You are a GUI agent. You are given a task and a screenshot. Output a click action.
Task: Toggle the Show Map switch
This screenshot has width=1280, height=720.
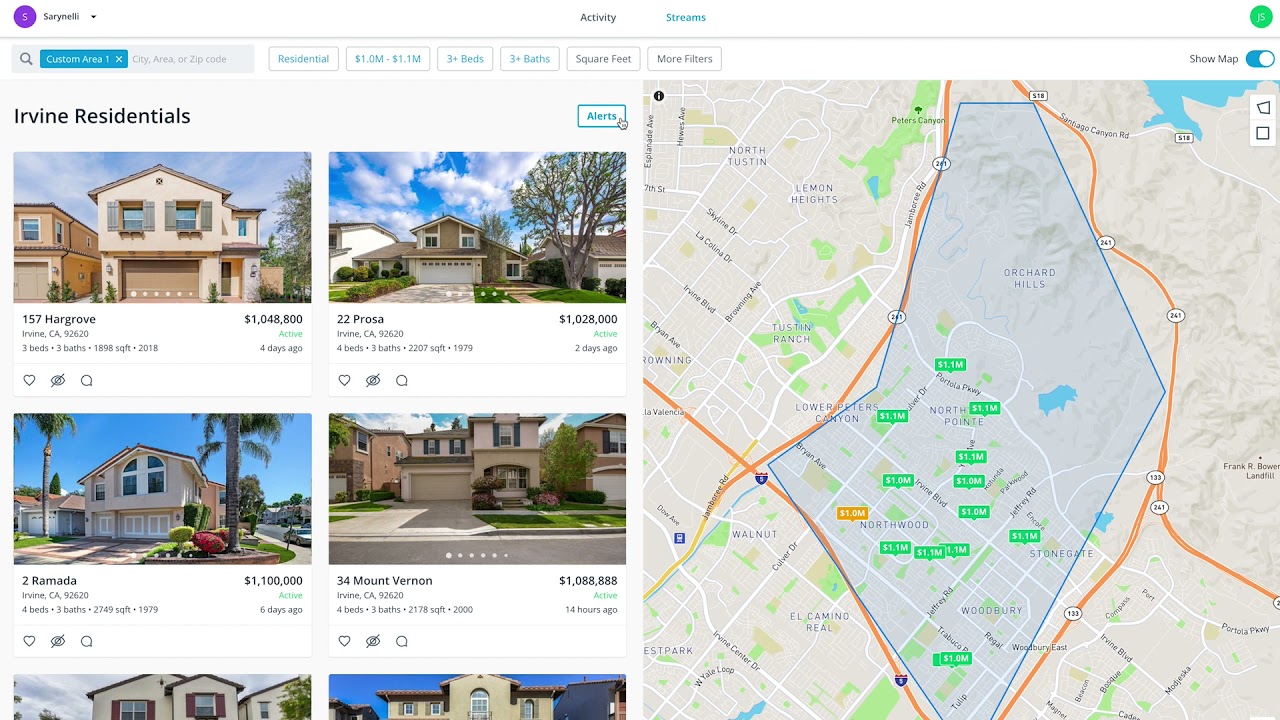pos(1260,59)
